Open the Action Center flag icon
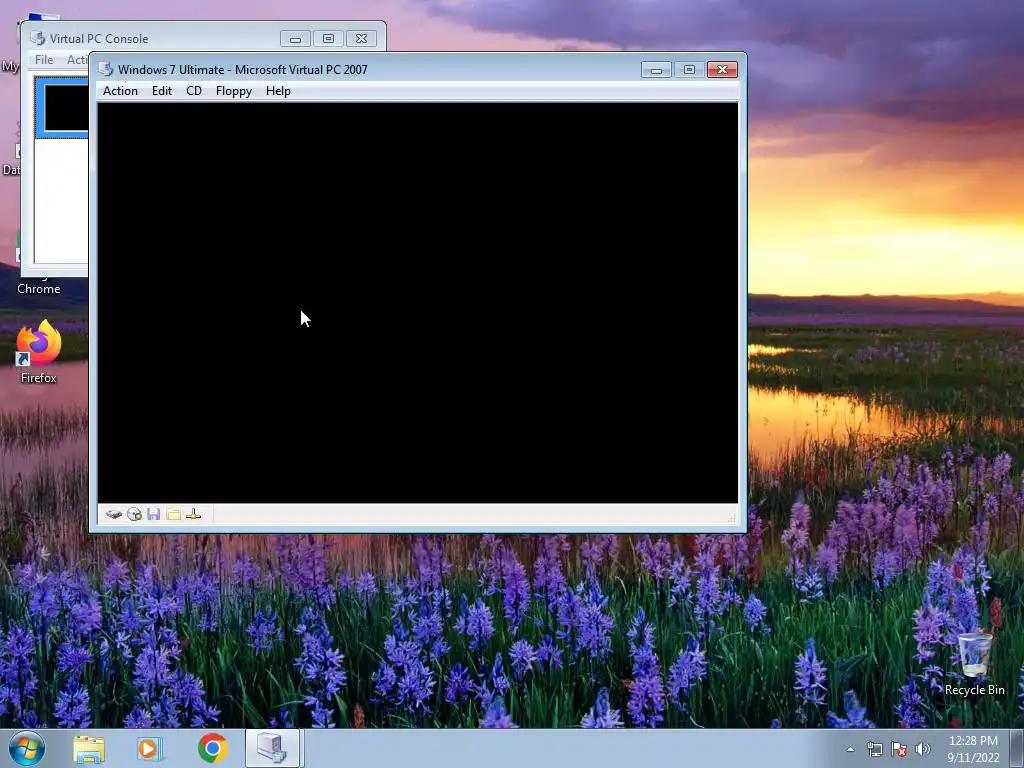The width and height of the screenshot is (1024, 768). 899,749
